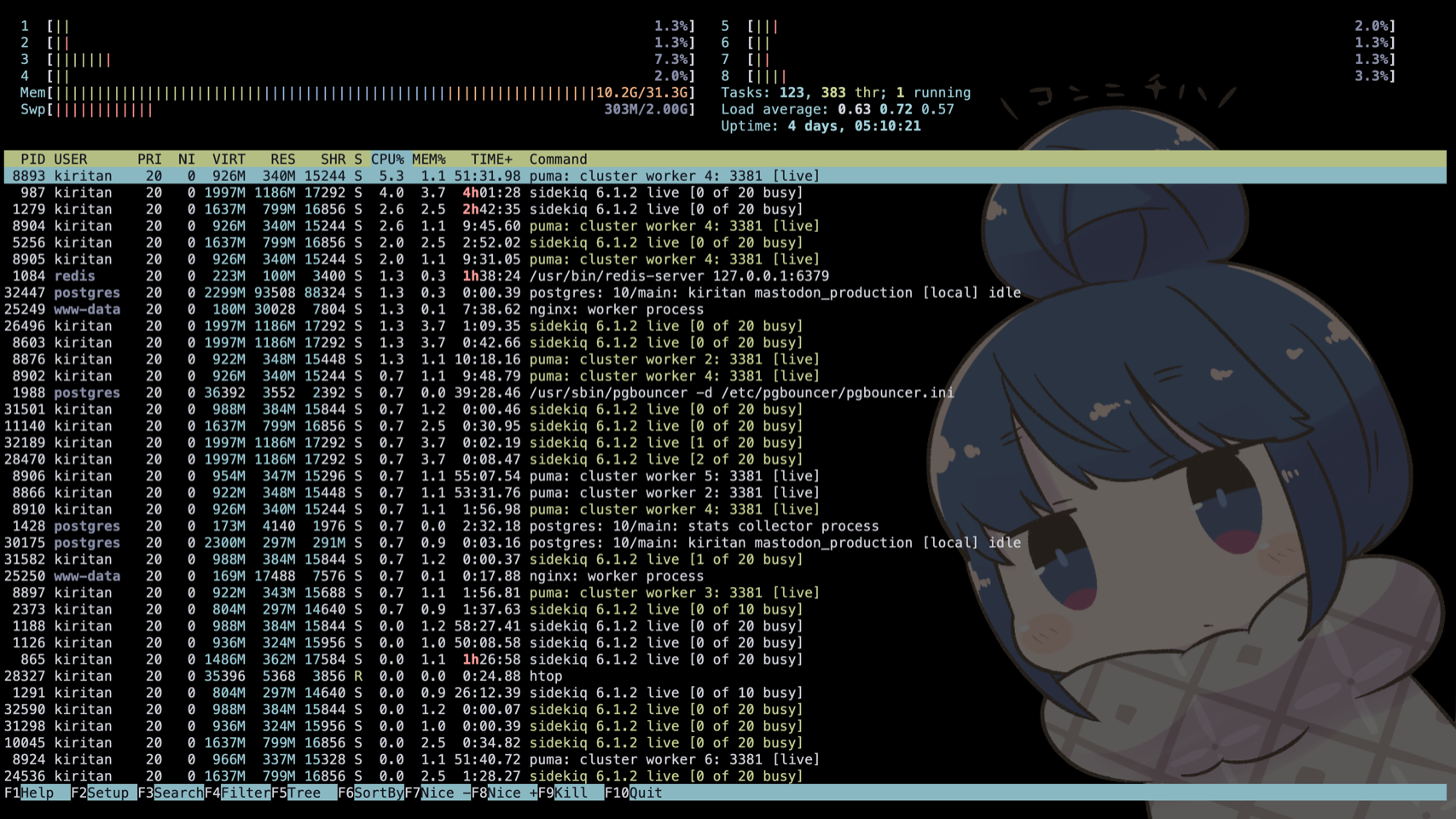Click the Load average line
The image size is (1456, 819).
tap(837, 109)
